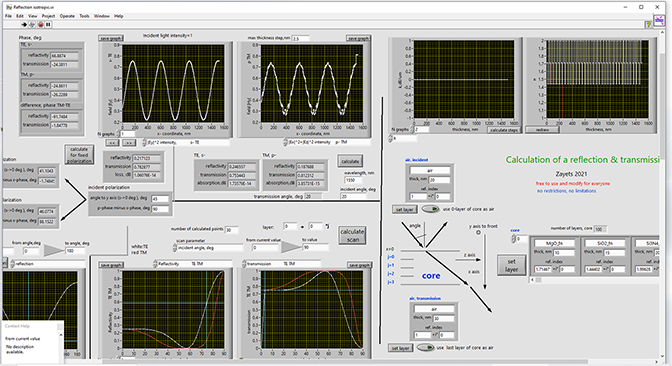Click the max thickness step input field
The height and width of the screenshot is (366, 672).
pos(301,39)
